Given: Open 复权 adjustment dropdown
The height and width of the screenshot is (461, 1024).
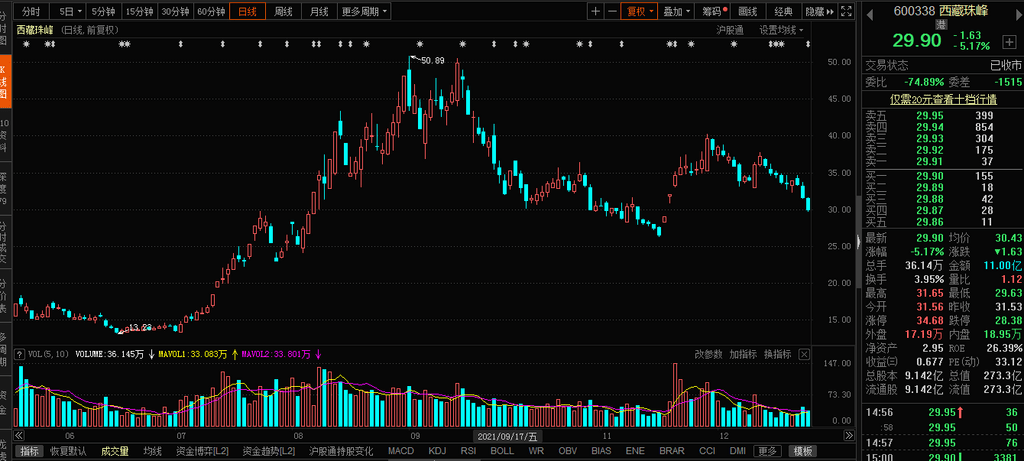Looking at the screenshot, I should [x=639, y=11].
